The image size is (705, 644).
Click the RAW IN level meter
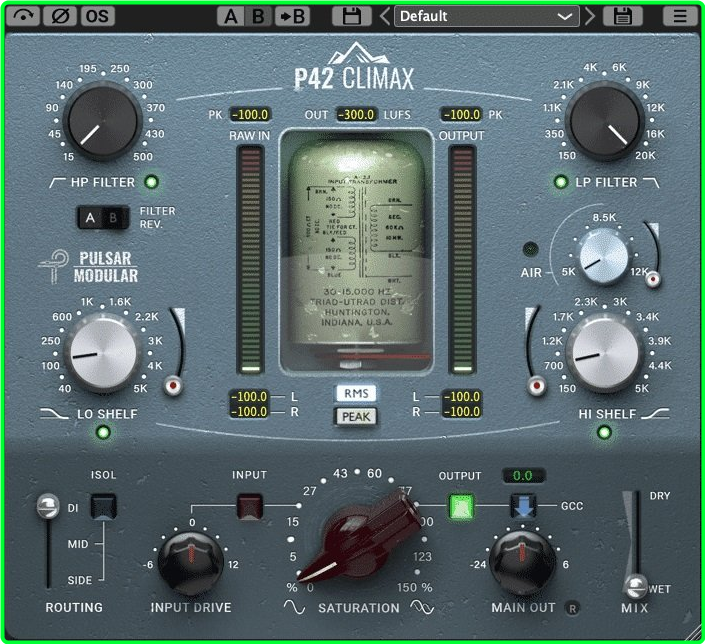250,259
